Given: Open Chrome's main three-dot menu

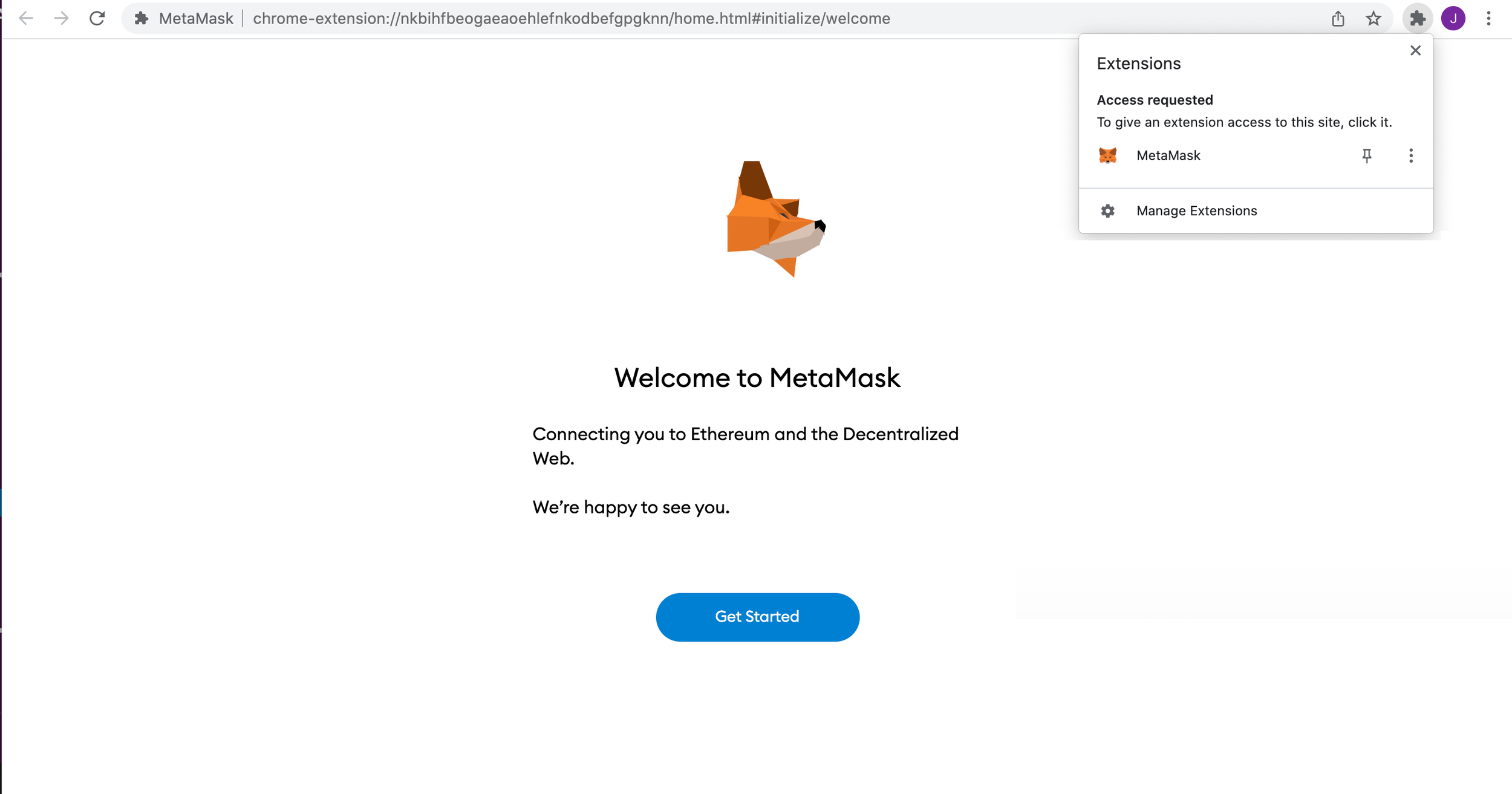Looking at the screenshot, I should (x=1488, y=18).
